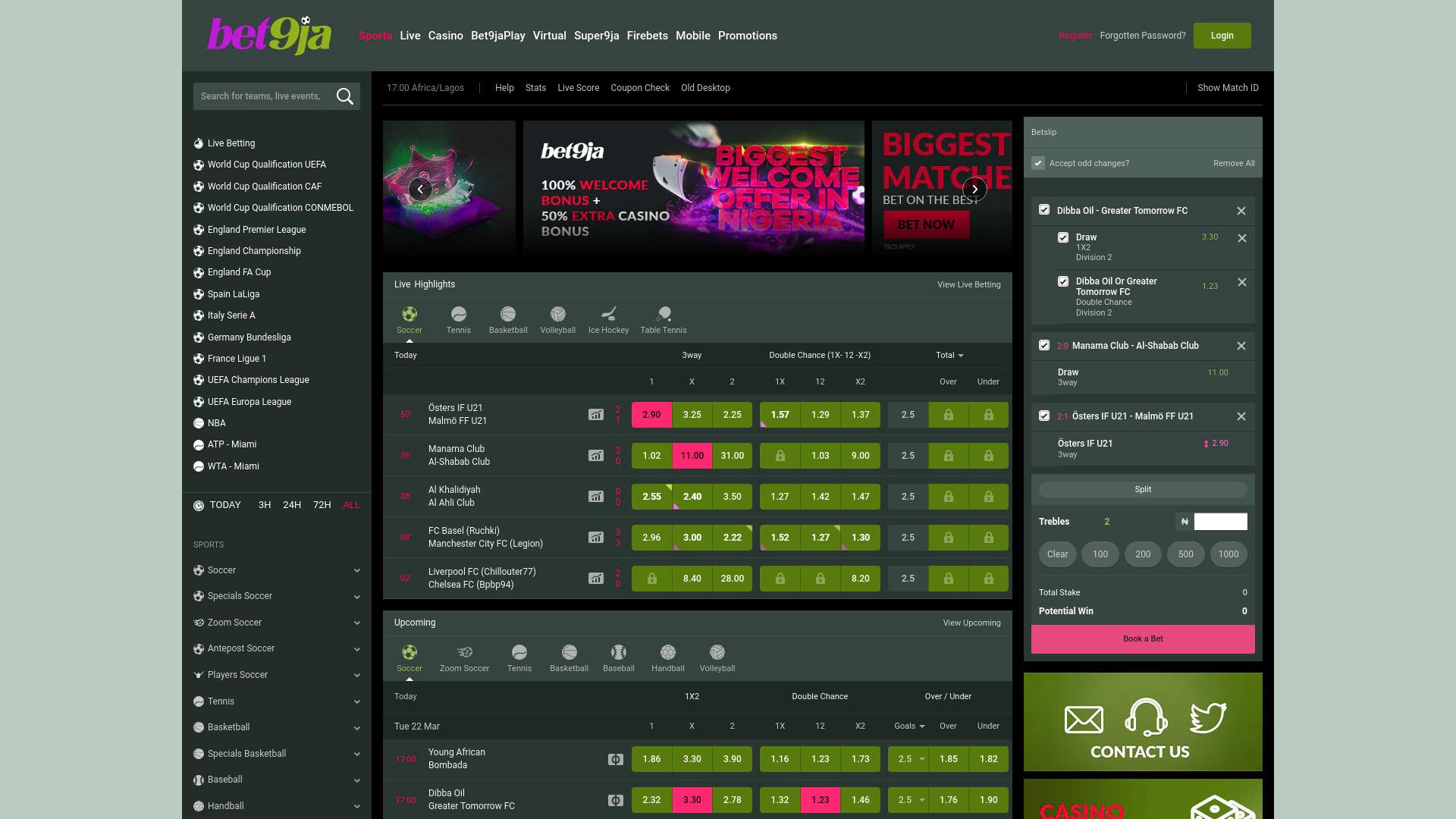Select the 72H time filter

pyautogui.click(x=322, y=505)
